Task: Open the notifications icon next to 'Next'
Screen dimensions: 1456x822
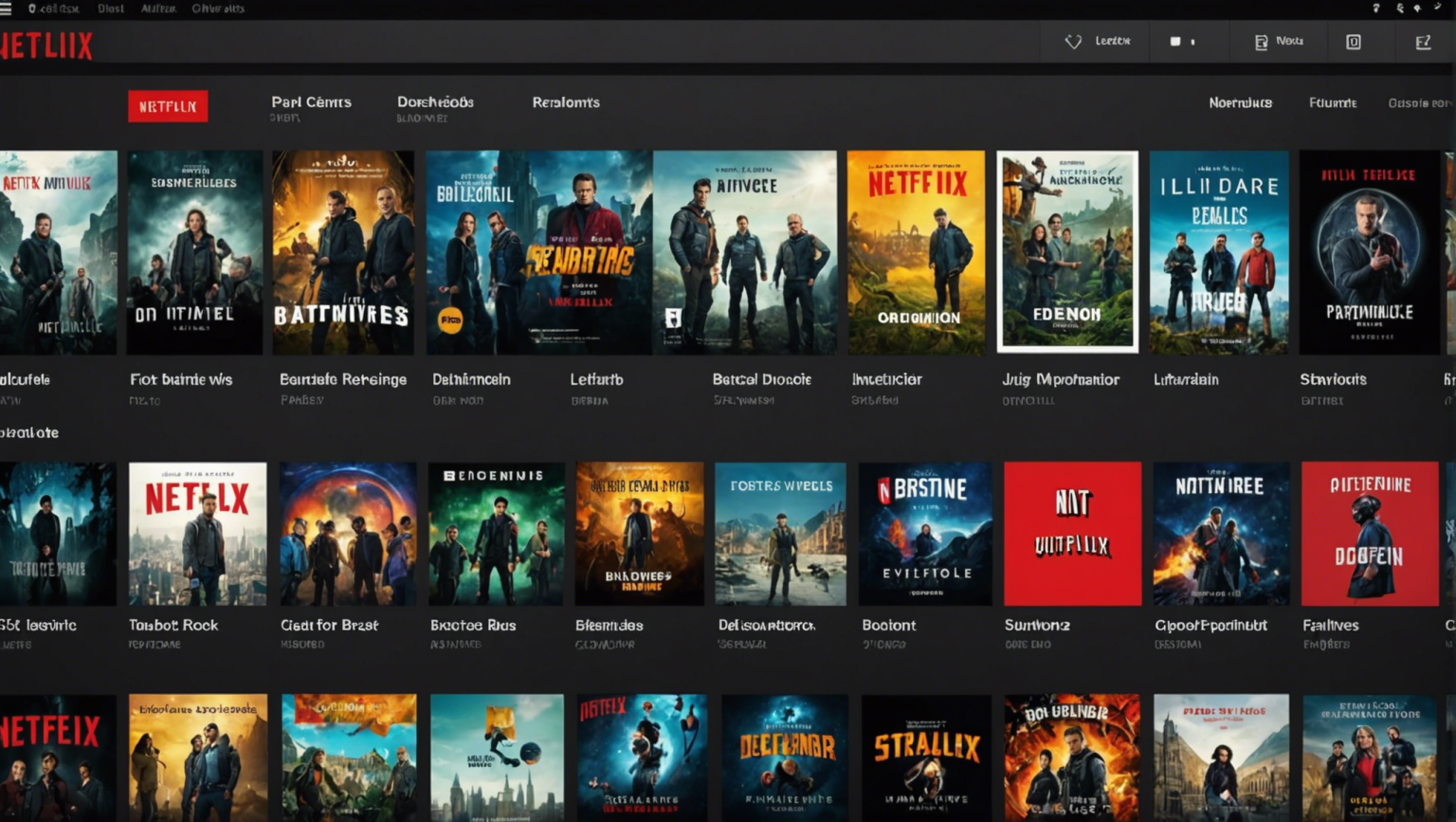Action: (x=1261, y=41)
